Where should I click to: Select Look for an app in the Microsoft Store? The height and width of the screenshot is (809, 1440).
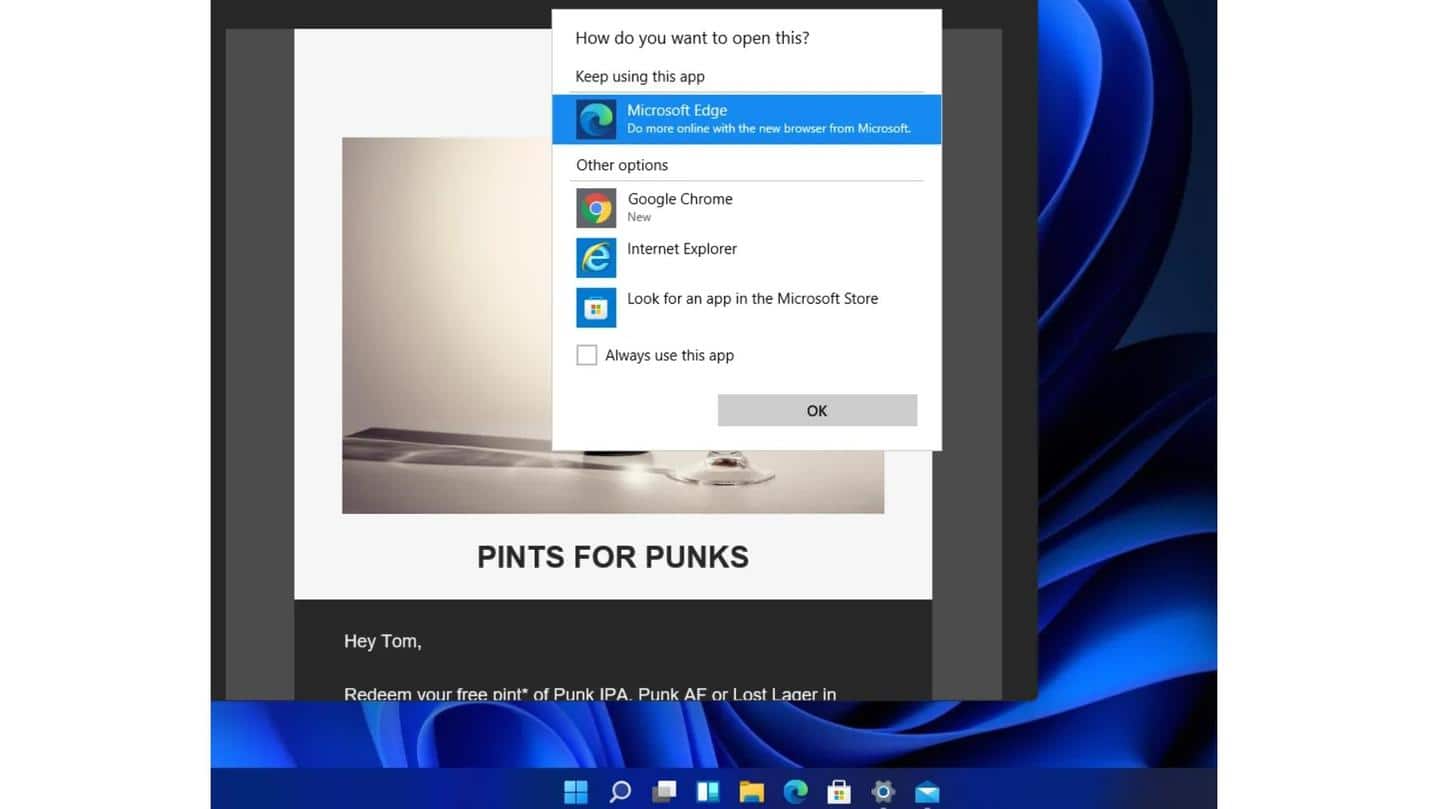point(746,307)
